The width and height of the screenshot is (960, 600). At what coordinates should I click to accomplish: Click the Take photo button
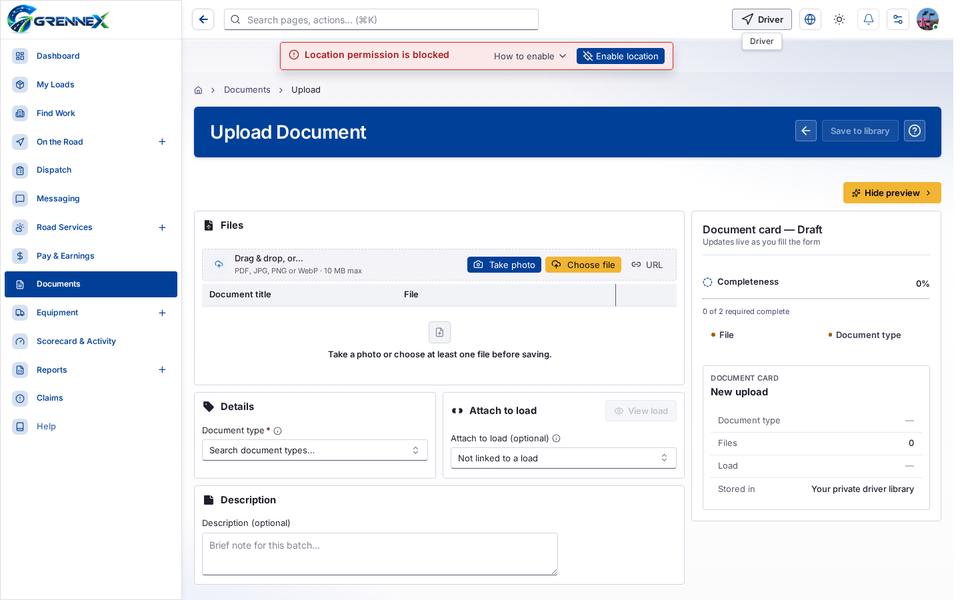click(504, 265)
